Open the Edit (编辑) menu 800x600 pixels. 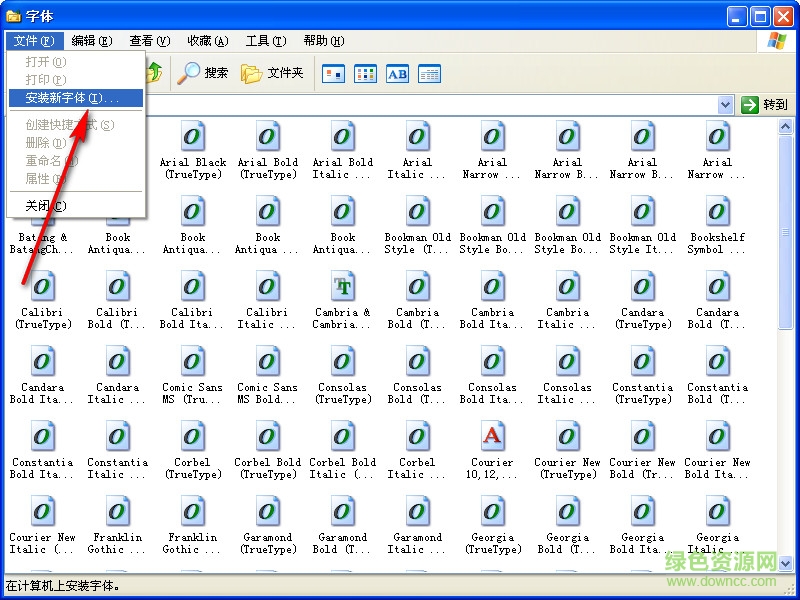[x=91, y=41]
